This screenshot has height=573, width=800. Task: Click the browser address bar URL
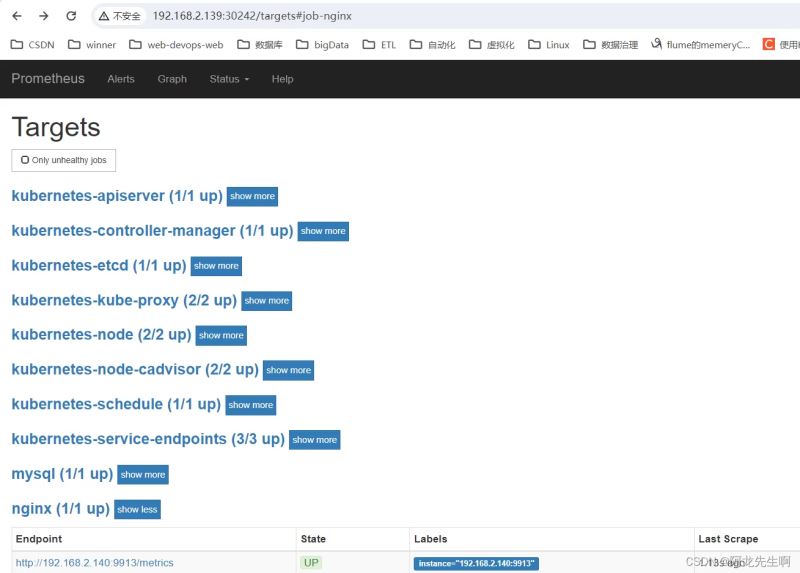(x=252, y=16)
